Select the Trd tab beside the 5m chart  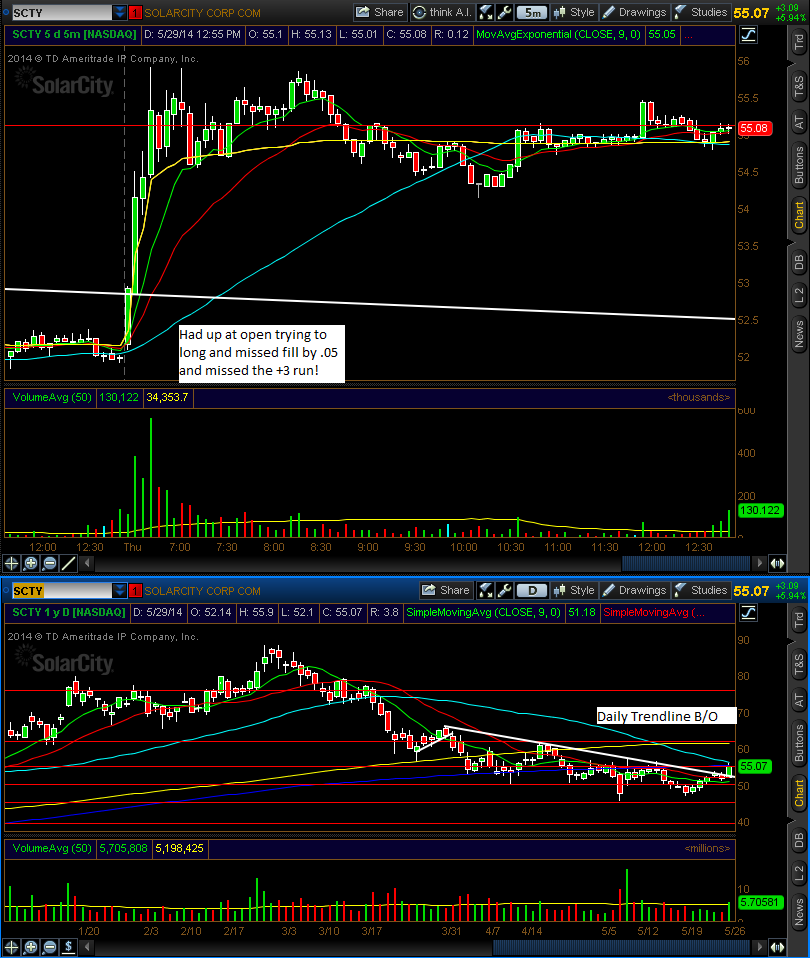(x=799, y=42)
